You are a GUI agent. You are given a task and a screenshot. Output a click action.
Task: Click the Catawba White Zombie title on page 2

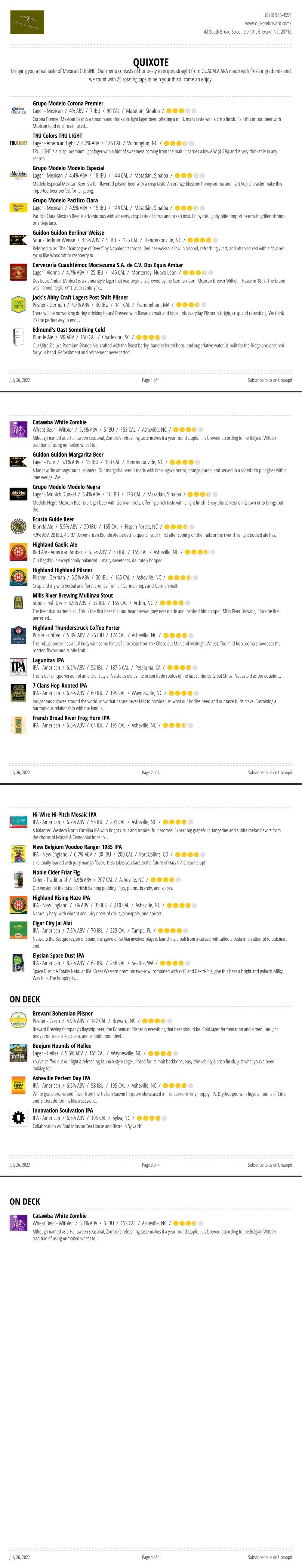point(59,422)
